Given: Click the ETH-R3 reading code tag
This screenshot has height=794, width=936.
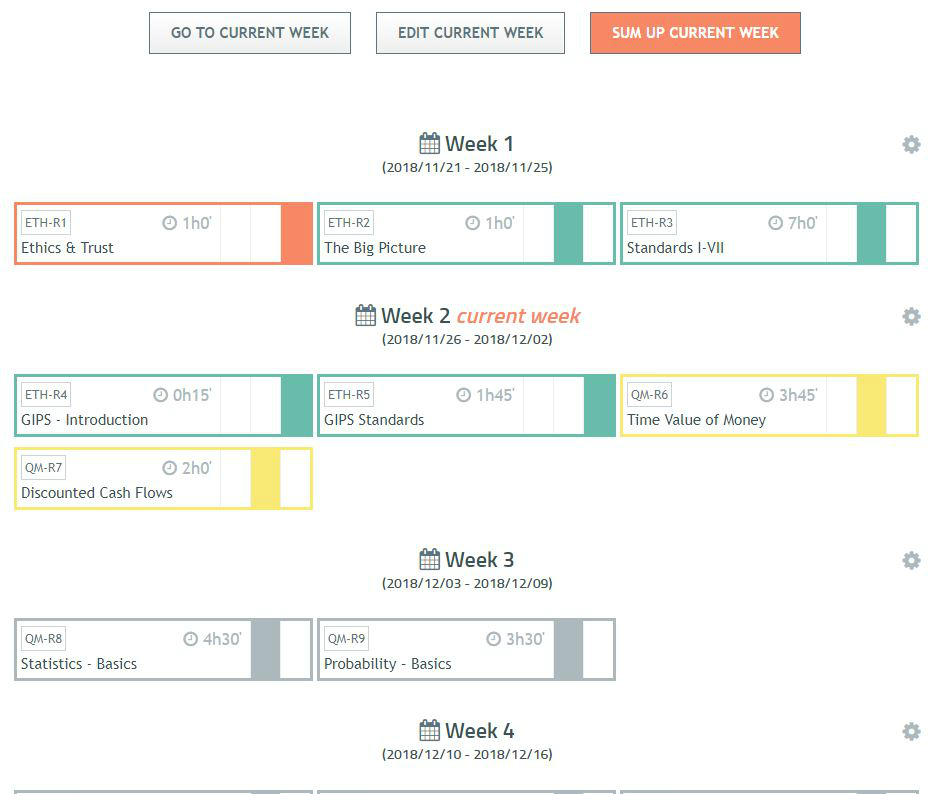Looking at the screenshot, I should [x=651, y=223].
